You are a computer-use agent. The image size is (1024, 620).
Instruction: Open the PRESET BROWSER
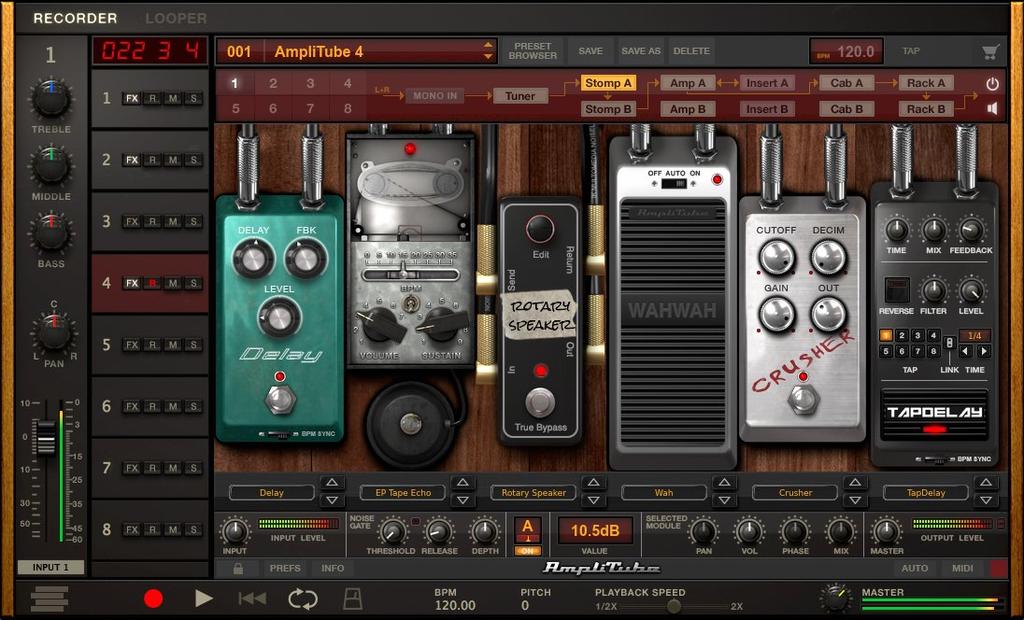[x=532, y=51]
